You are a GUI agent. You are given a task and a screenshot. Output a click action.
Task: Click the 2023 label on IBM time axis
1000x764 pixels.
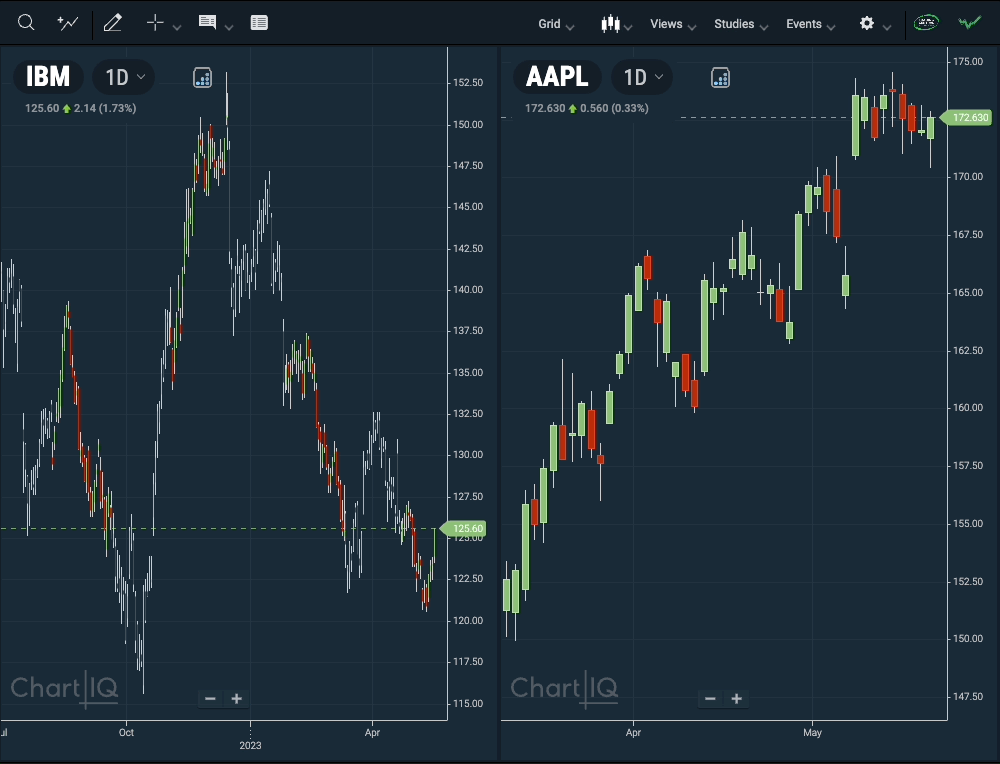250,745
